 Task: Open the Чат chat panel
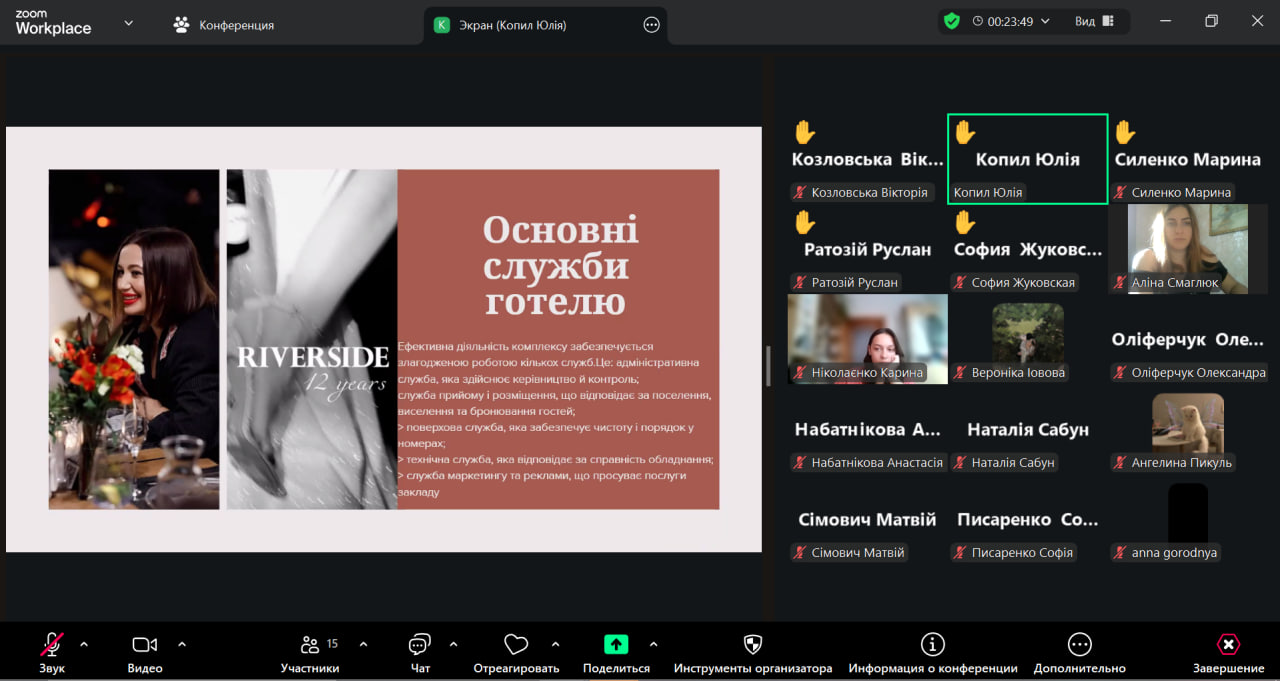click(420, 645)
